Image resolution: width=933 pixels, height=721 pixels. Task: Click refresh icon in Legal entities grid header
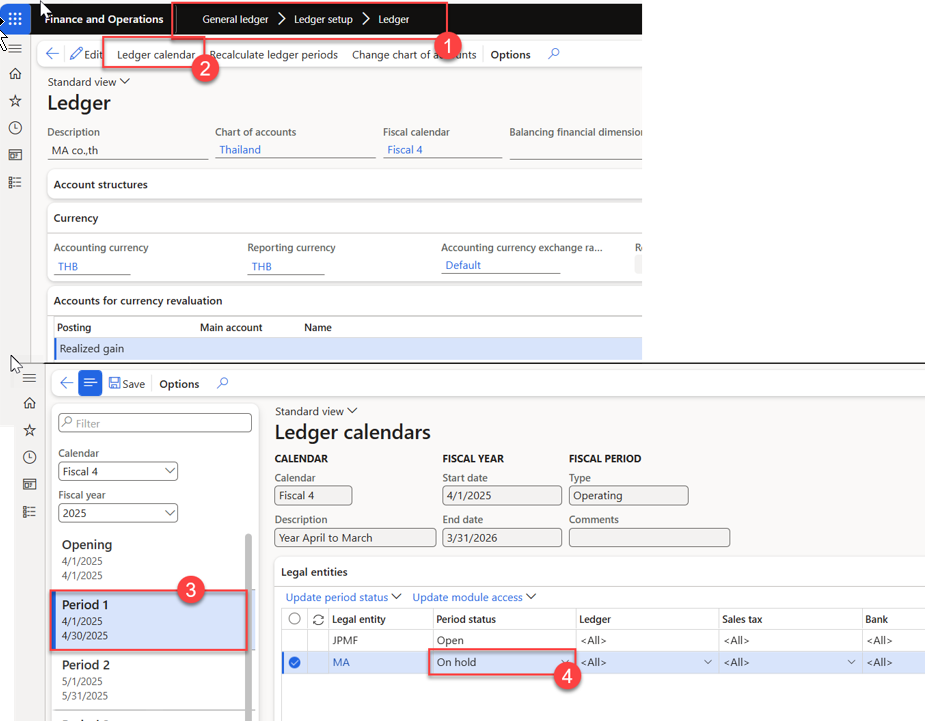click(x=318, y=620)
